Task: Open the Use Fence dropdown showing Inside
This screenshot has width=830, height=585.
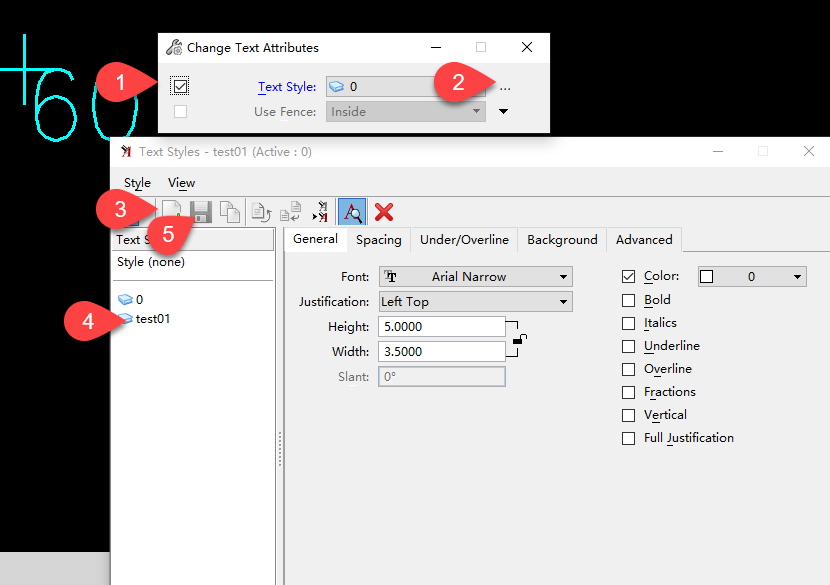Action: tap(405, 111)
